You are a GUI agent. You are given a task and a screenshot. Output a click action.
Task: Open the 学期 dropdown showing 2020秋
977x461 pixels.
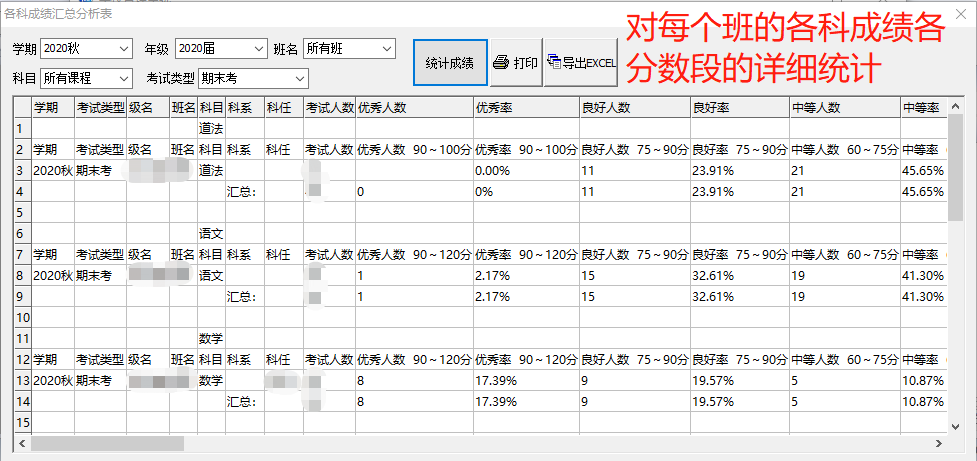pyautogui.click(x=86, y=48)
